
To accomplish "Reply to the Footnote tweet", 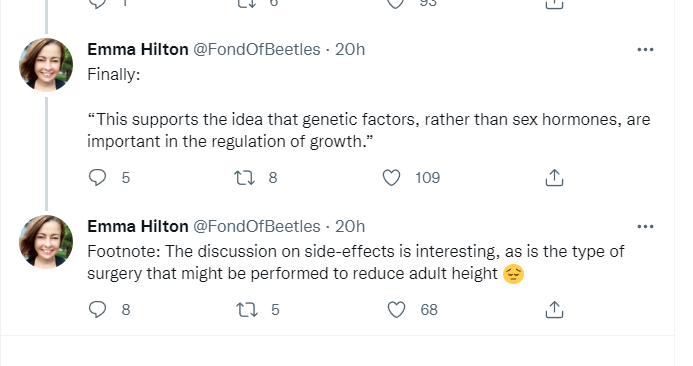I will [97, 309].
